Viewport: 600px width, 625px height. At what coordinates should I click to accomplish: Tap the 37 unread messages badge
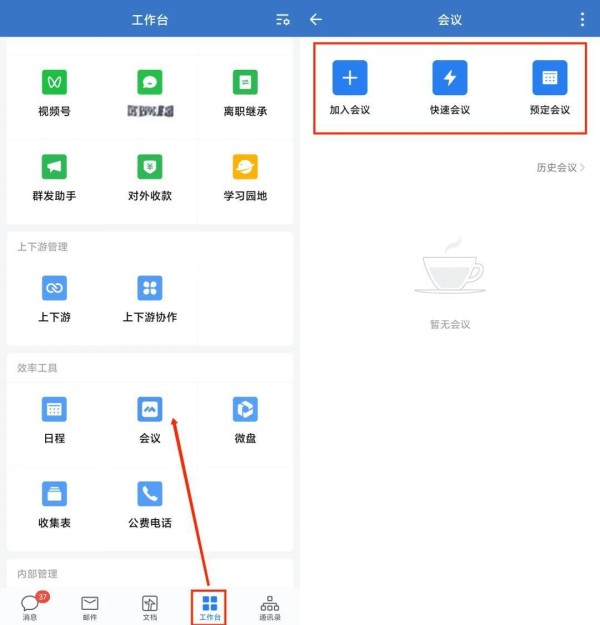pos(43,597)
